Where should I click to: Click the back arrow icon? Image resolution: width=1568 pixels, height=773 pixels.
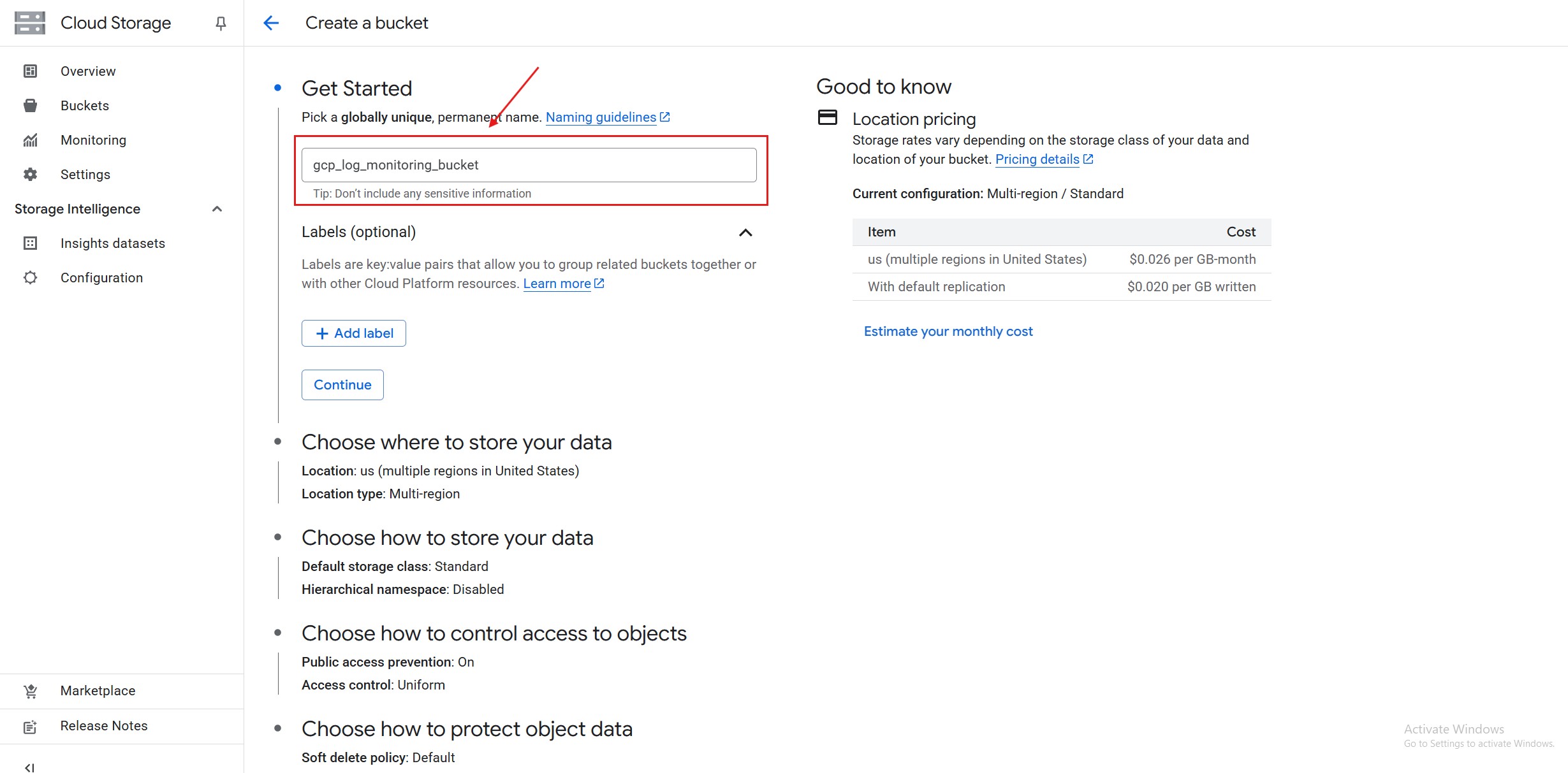point(271,23)
